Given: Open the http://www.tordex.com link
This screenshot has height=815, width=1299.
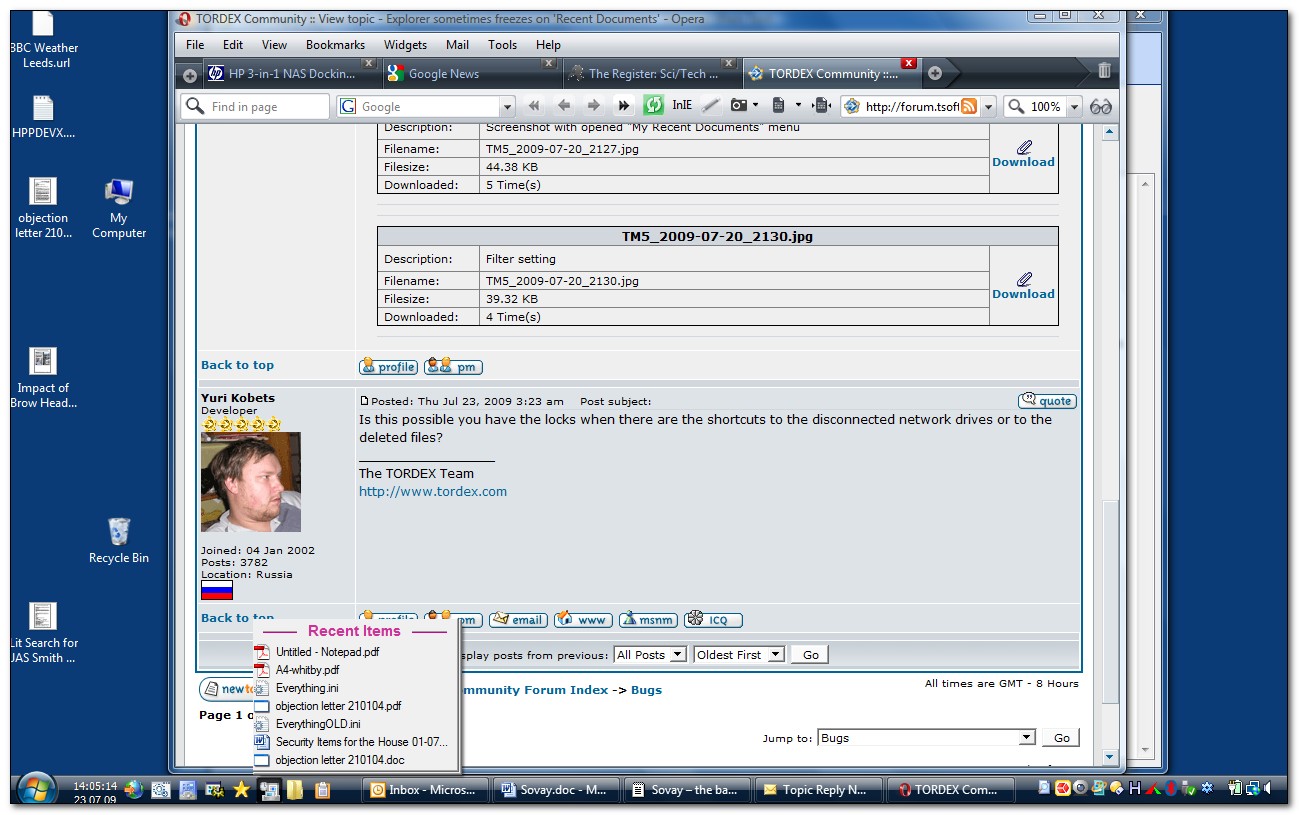Looking at the screenshot, I should [x=432, y=491].
